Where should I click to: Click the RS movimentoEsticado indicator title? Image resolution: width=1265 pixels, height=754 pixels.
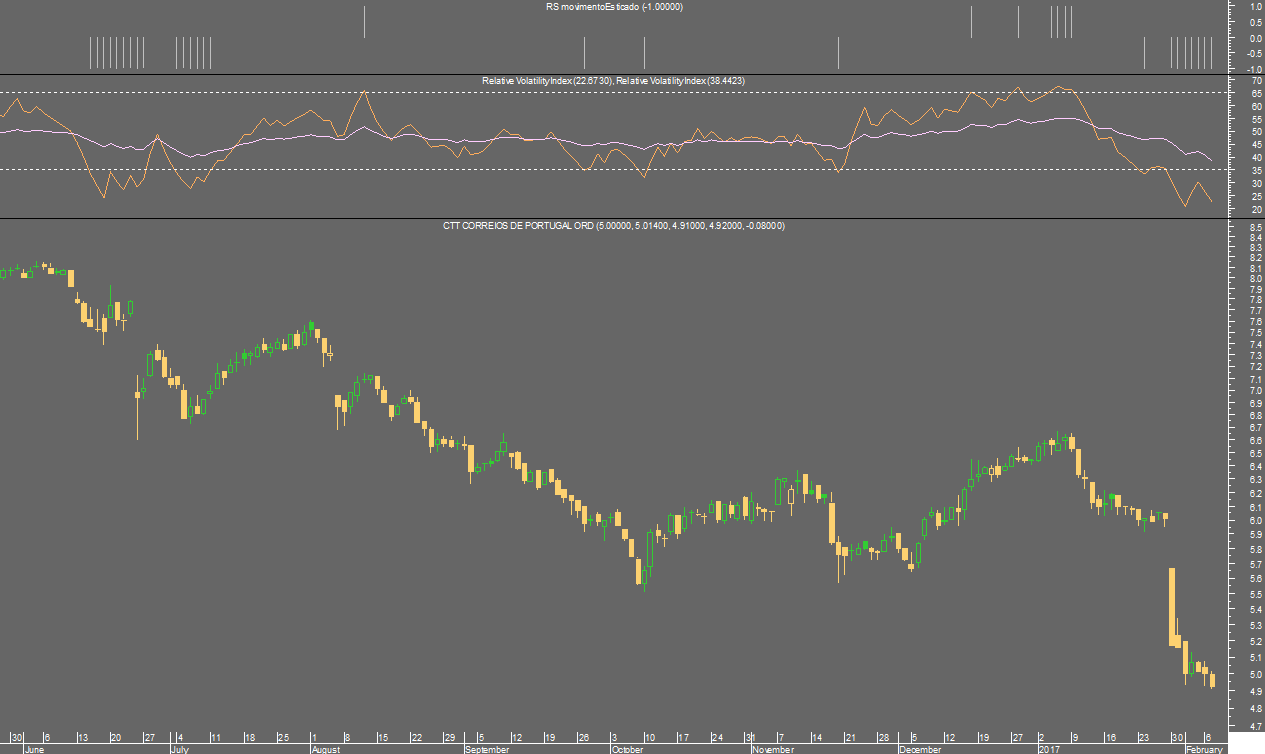click(x=614, y=7)
